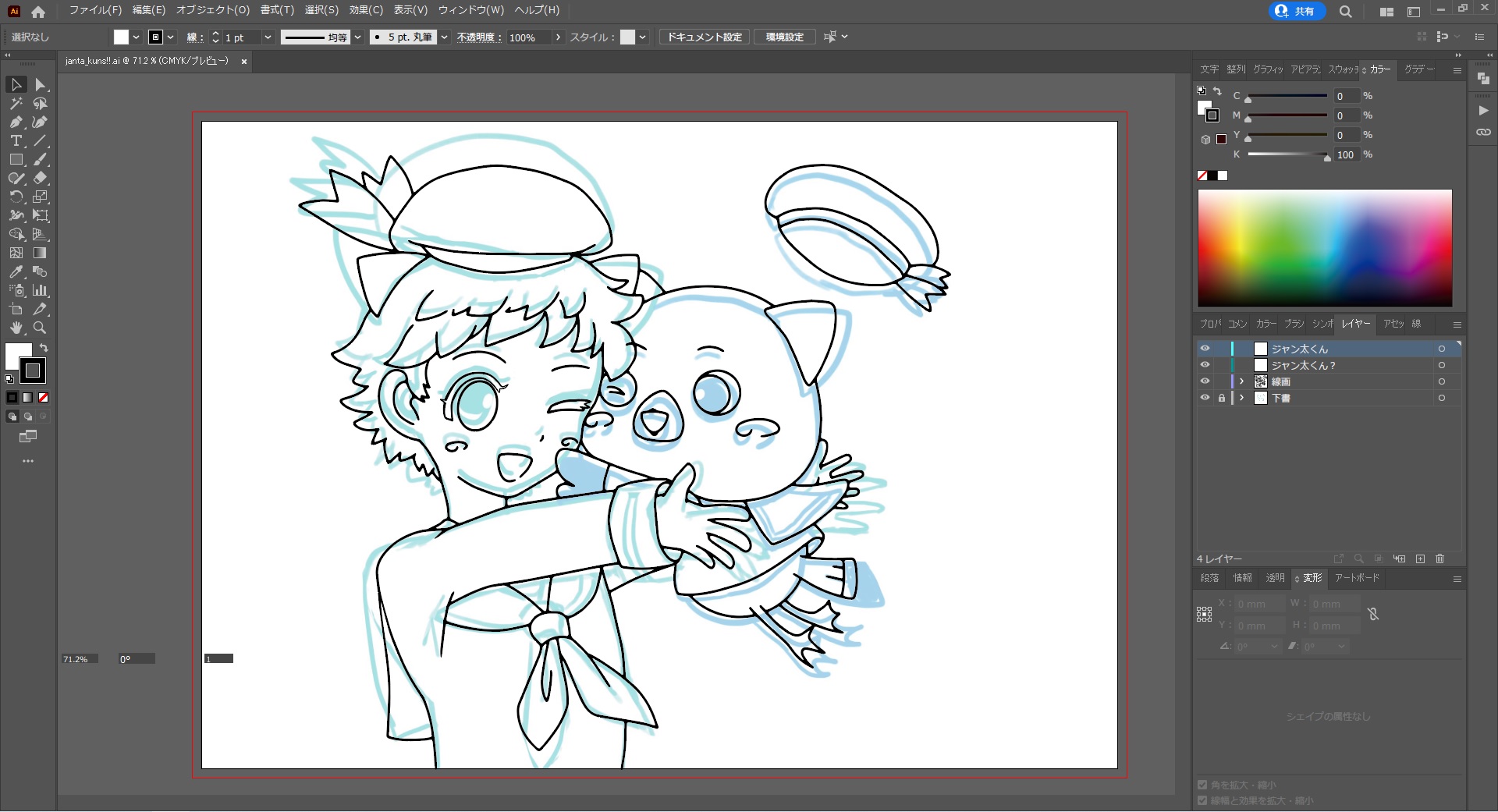The image size is (1498, 812).
Task: Select the Line Segment tool
Action: pos(41,140)
